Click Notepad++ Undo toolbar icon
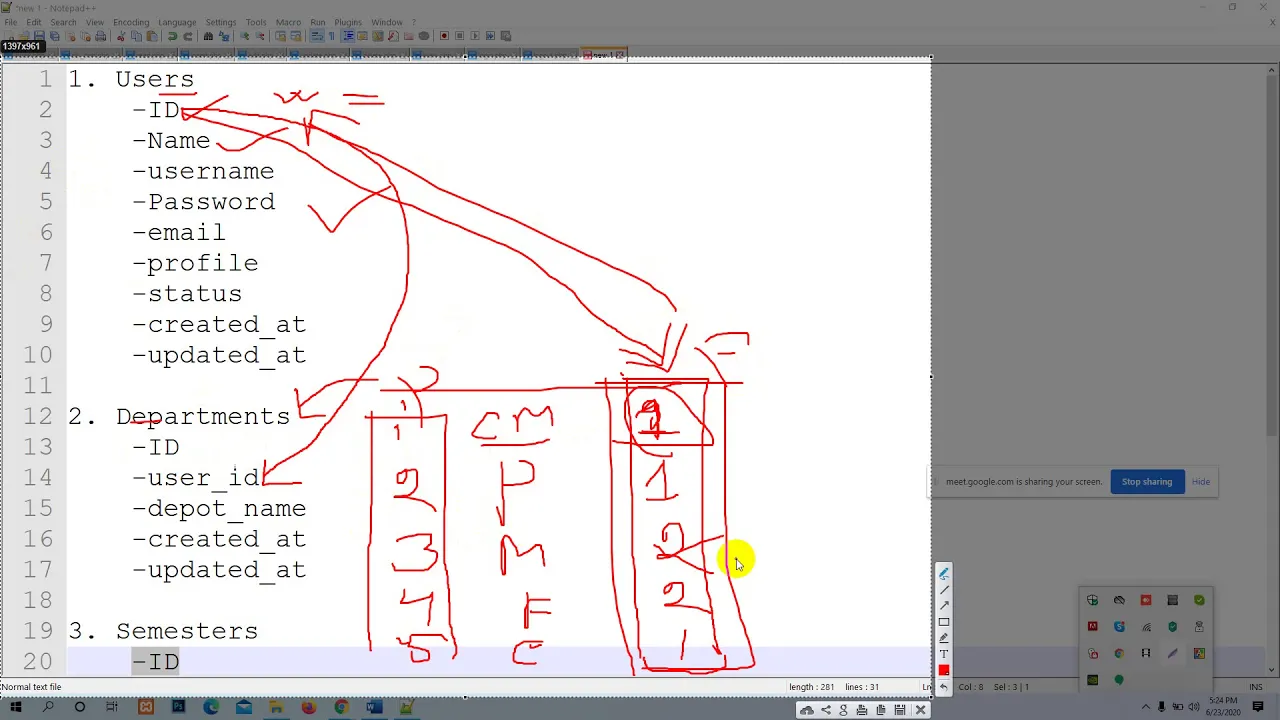 172,36
